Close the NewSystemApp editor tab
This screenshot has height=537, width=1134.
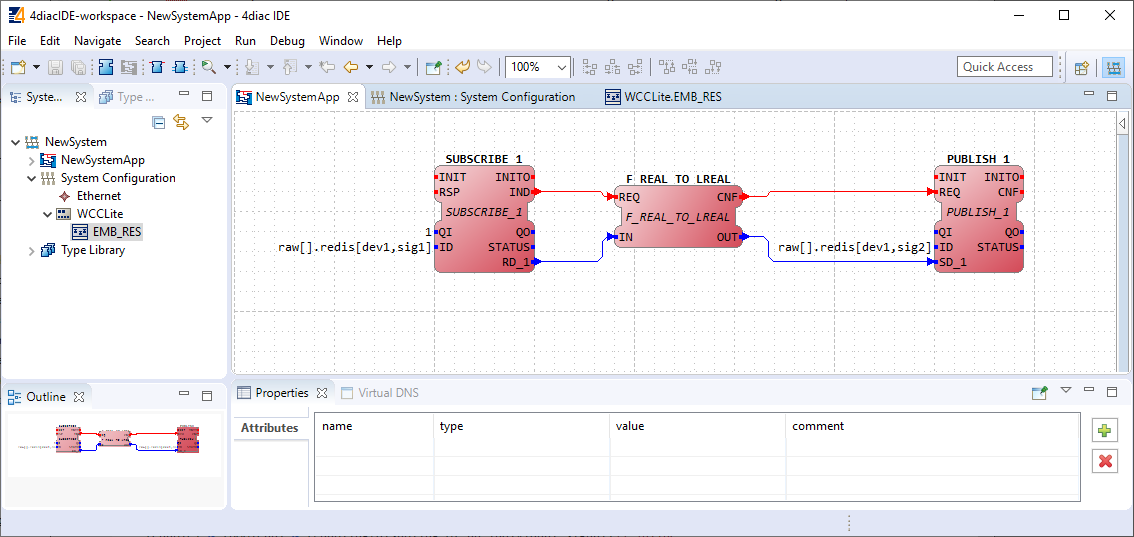click(353, 96)
